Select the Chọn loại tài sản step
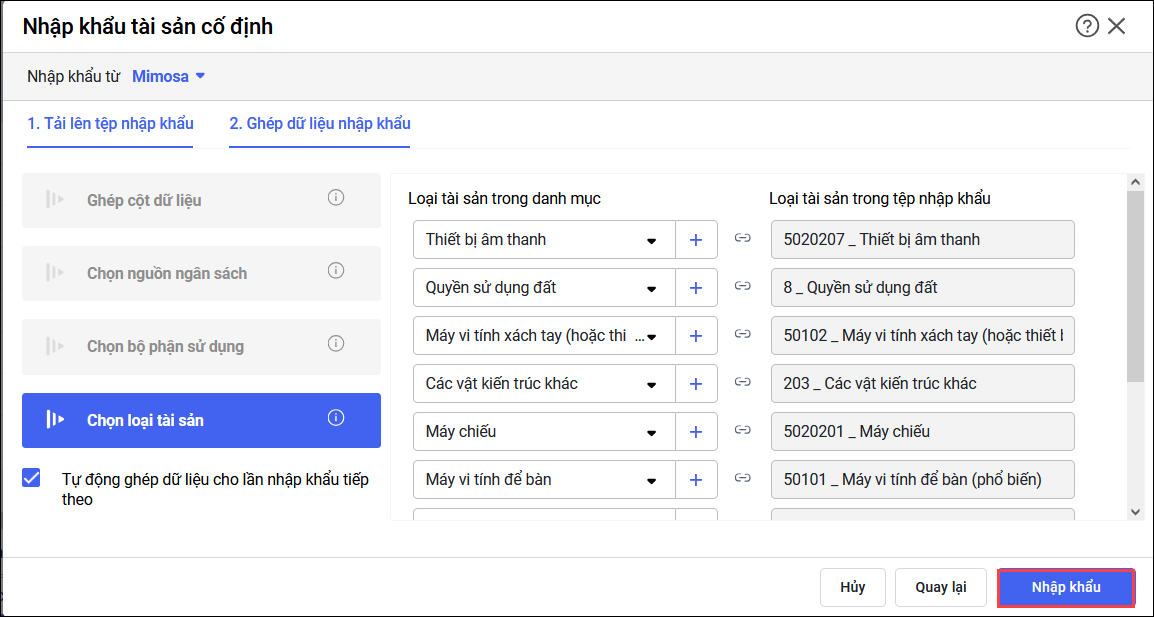This screenshot has height=617, width=1154. click(x=201, y=420)
